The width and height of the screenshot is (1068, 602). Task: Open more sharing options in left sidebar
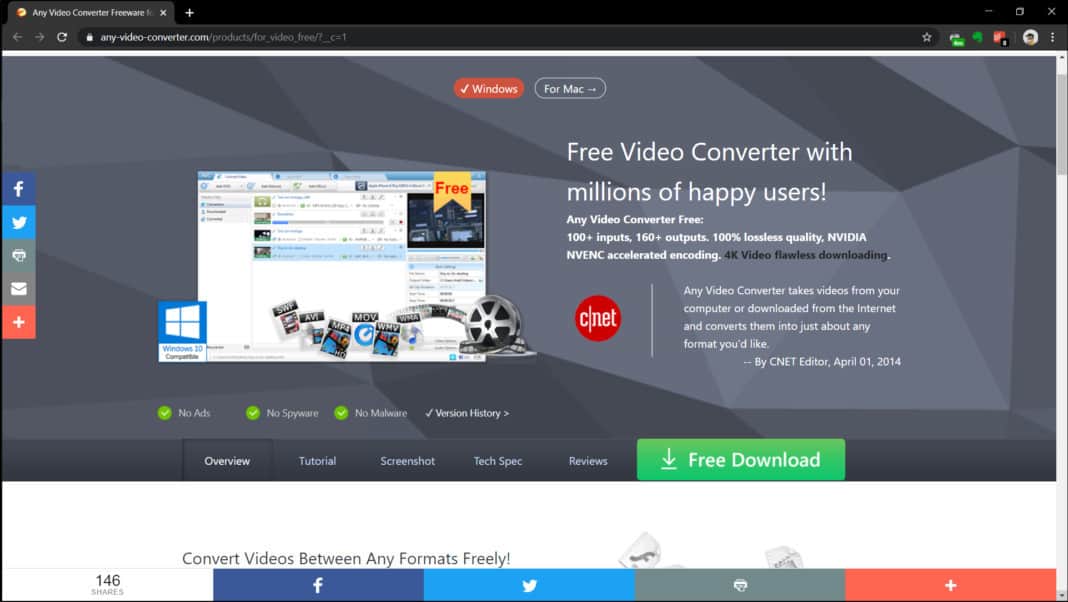(18, 322)
